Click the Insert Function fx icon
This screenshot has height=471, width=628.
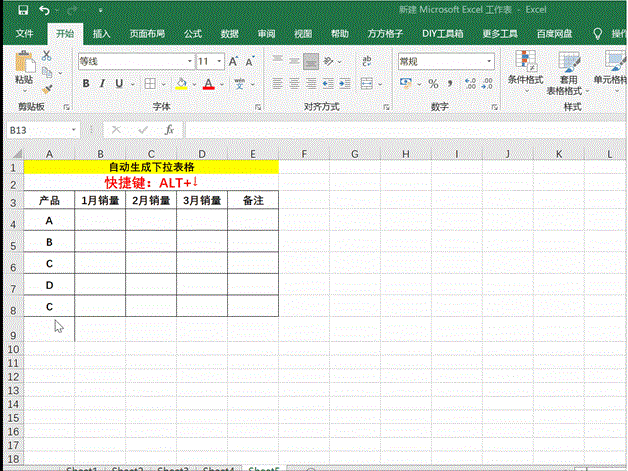pyautogui.click(x=169, y=130)
